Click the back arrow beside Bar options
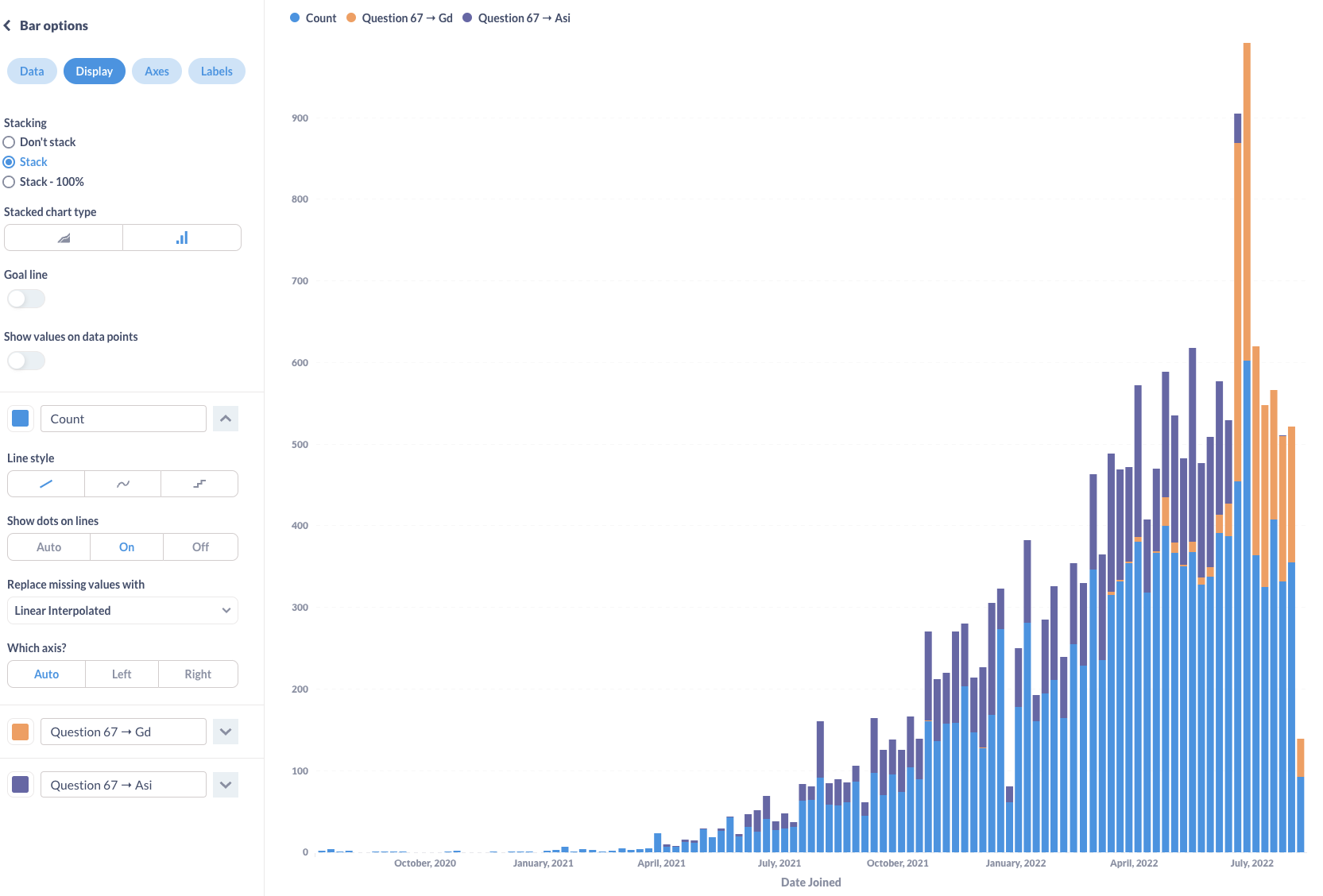Screen dimensions: 1323x896 pos(8,25)
